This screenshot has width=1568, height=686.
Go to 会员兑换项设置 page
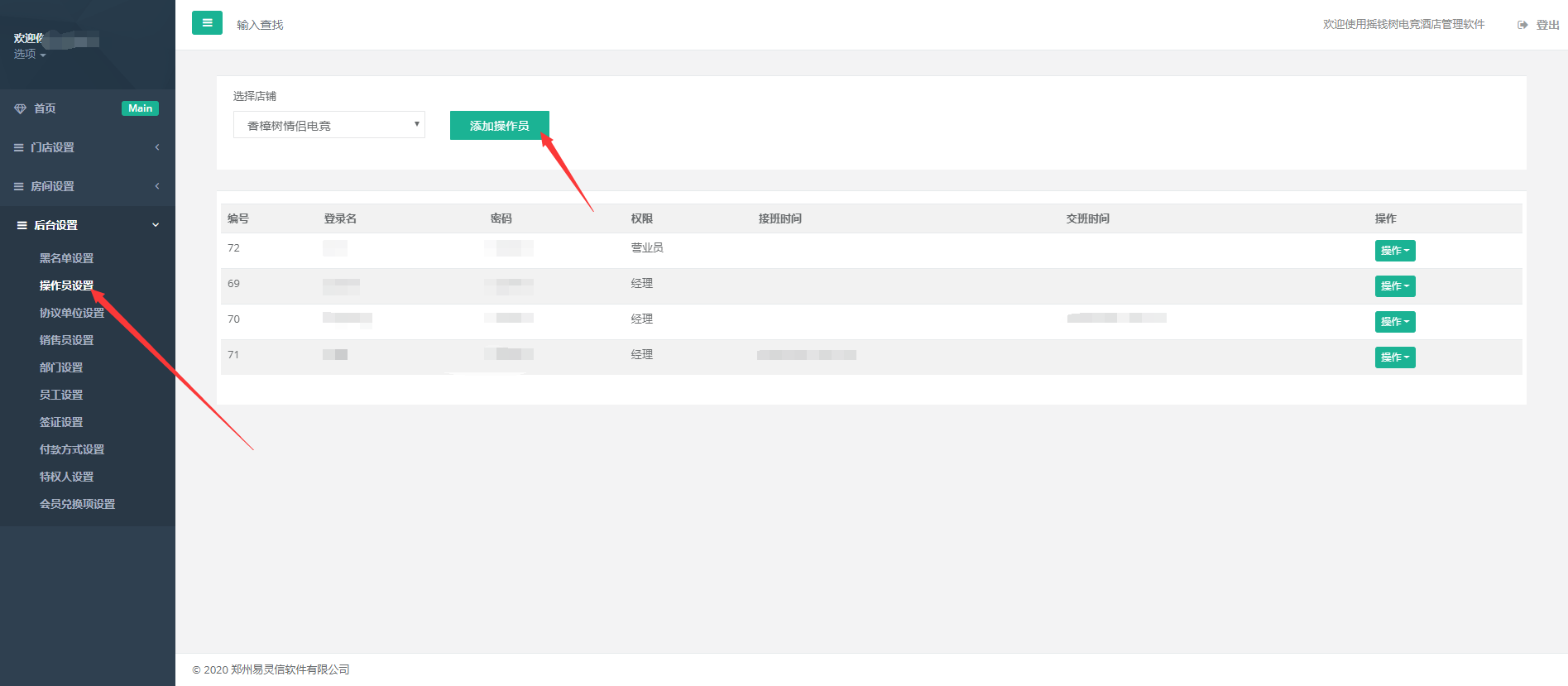pyautogui.click(x=77, y=504)
